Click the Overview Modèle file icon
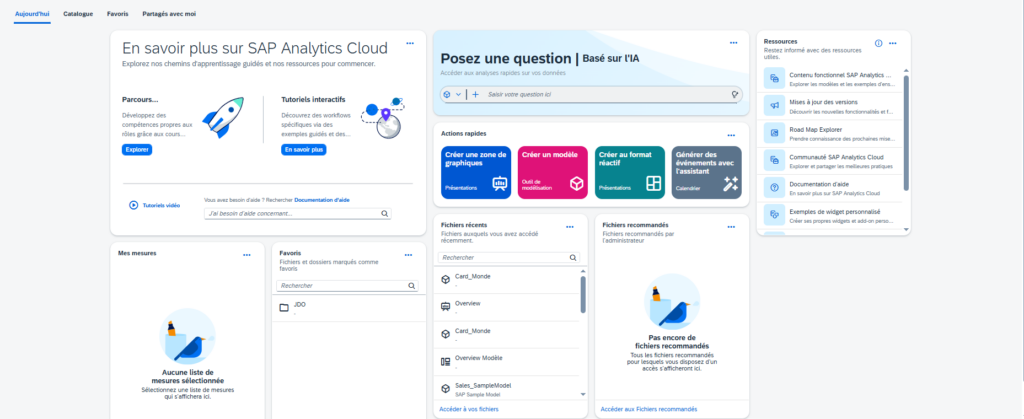 coord(445,362)
